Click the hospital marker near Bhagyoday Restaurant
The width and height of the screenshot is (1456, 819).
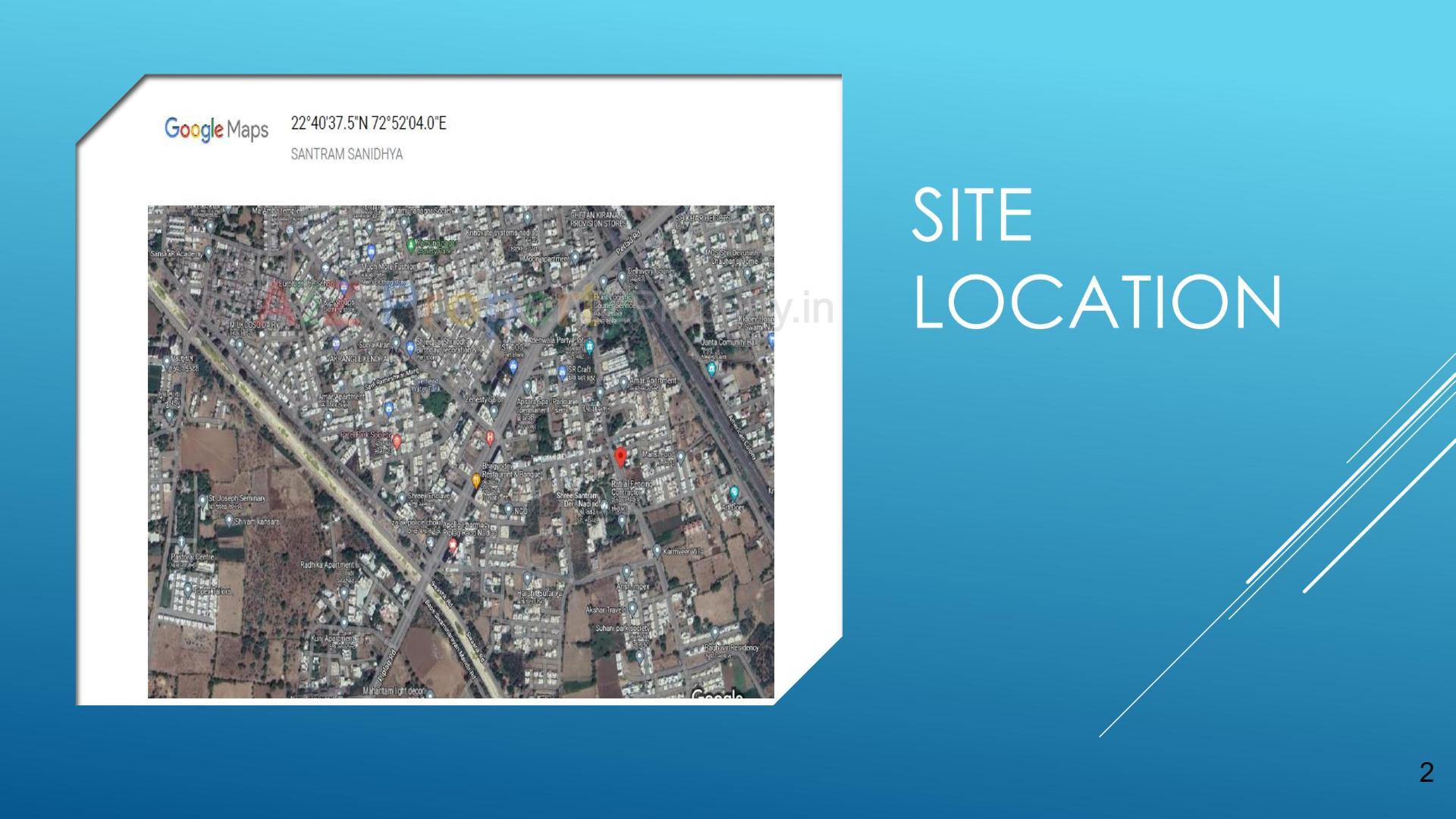pos(489,438)
